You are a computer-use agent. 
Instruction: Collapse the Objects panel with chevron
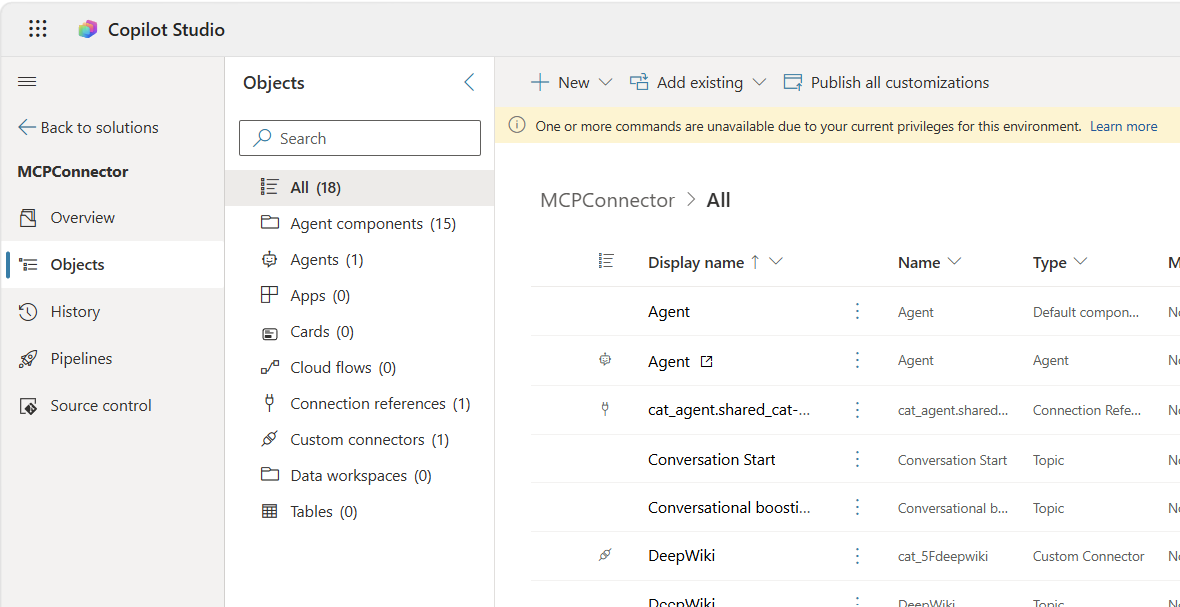click(x=469, y=83)
